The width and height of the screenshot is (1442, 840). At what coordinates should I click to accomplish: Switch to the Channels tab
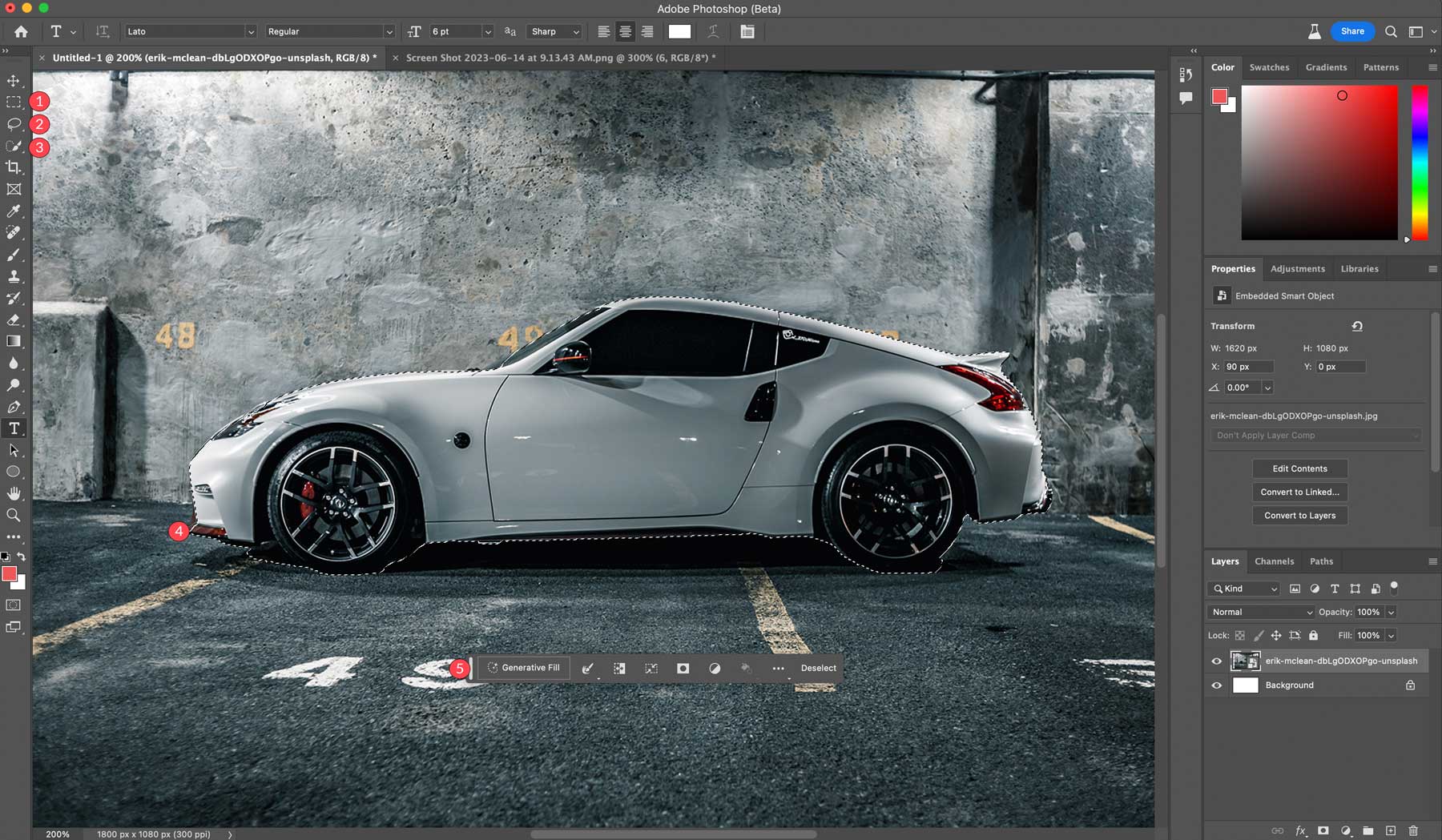point(1274,561)
